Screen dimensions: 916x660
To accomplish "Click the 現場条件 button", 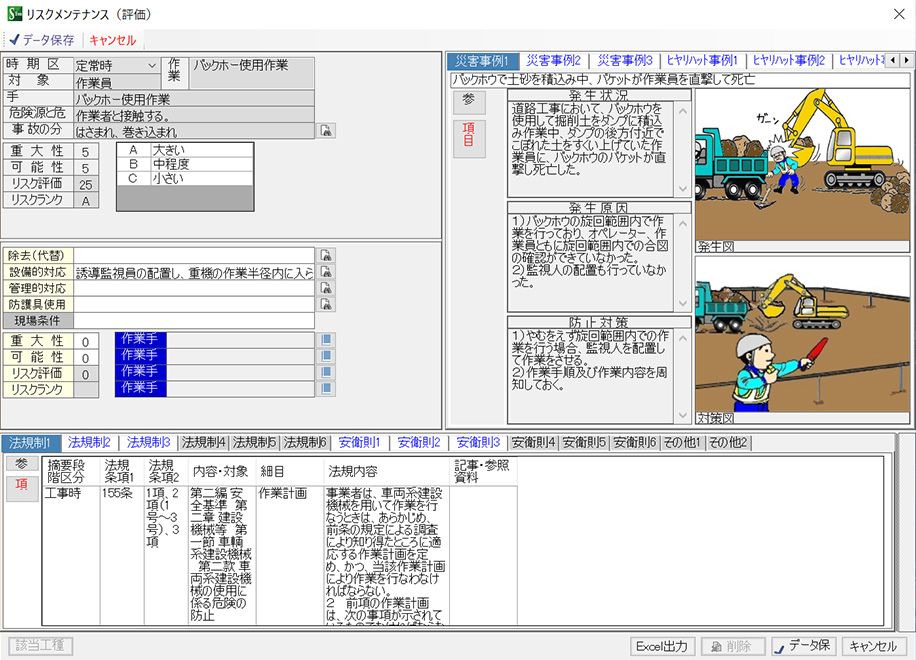I will tap(38, 321).
